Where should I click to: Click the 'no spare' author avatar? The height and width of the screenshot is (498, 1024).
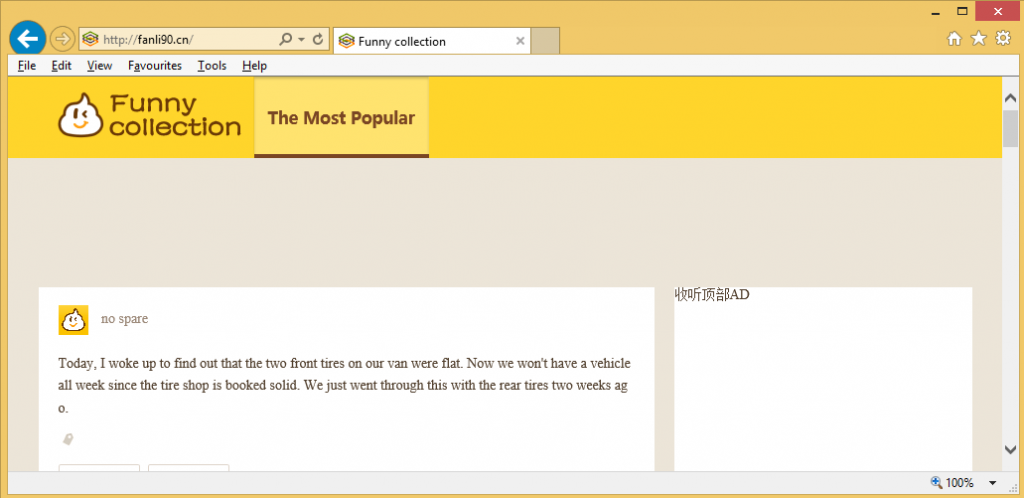(73, 320)
